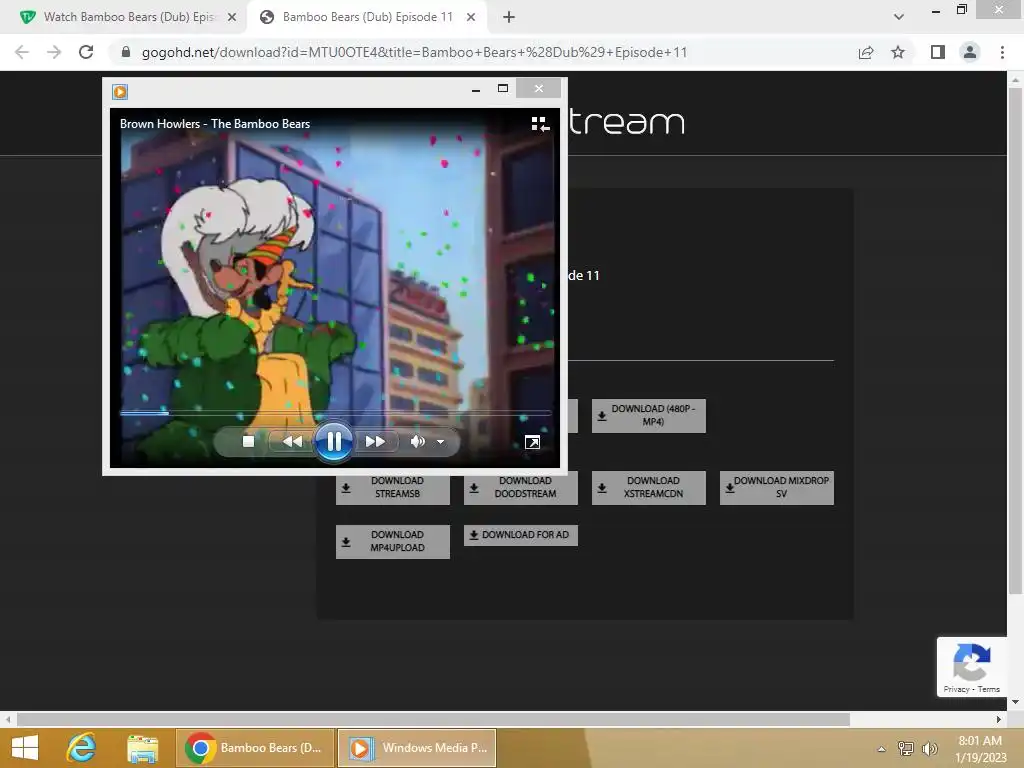Screen dimensions: 1024x768
Task: Click the vertical page scrollbar
Action: pos(1015,340)
